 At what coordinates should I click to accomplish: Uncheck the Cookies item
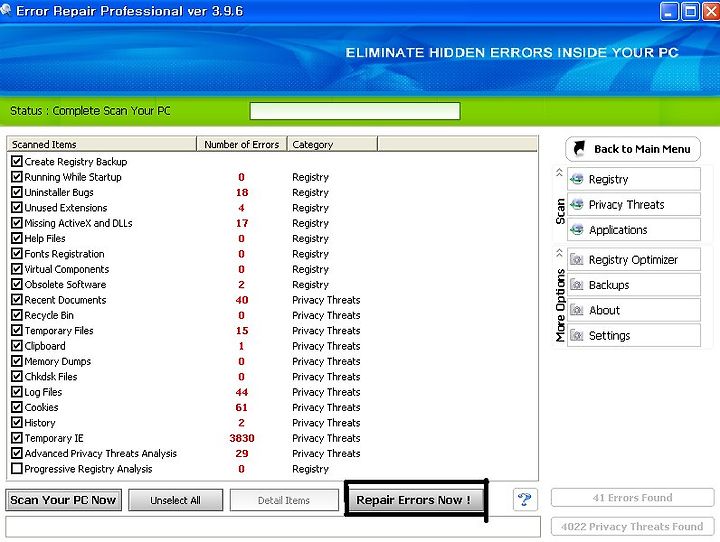coord(17,407)
